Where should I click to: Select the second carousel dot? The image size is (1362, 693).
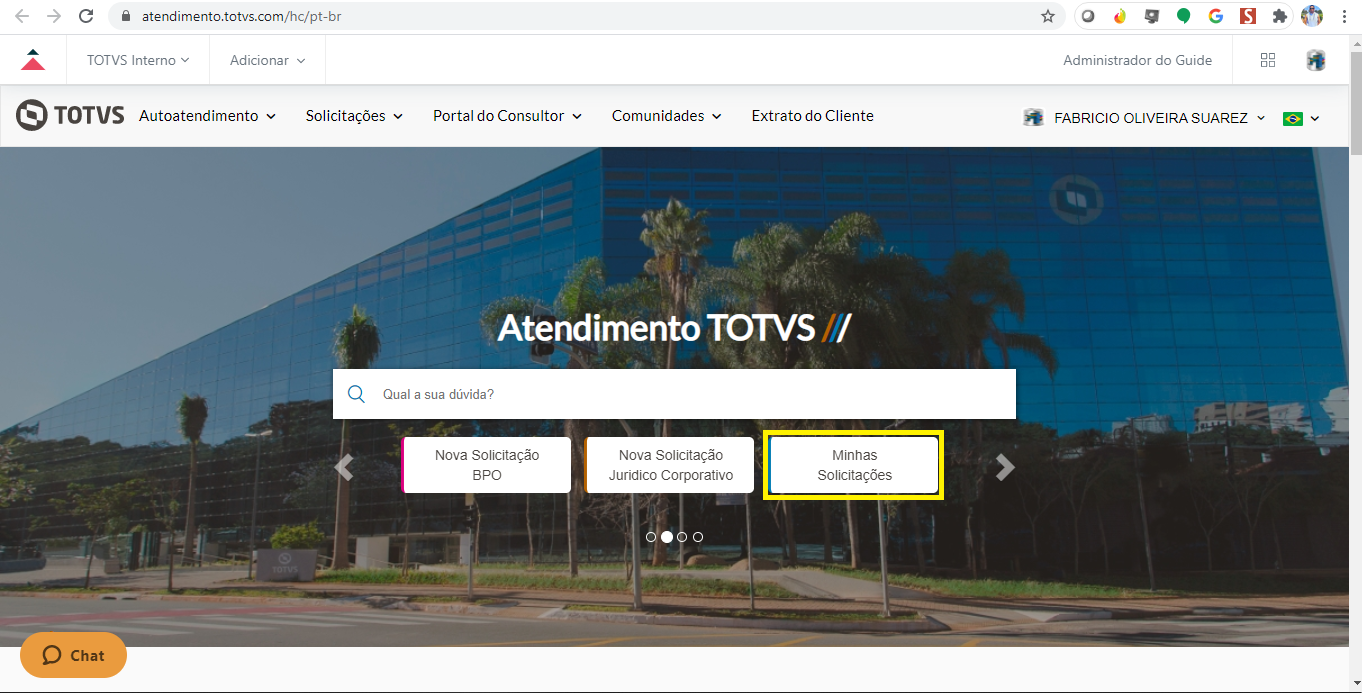click(x=667, y=537)
